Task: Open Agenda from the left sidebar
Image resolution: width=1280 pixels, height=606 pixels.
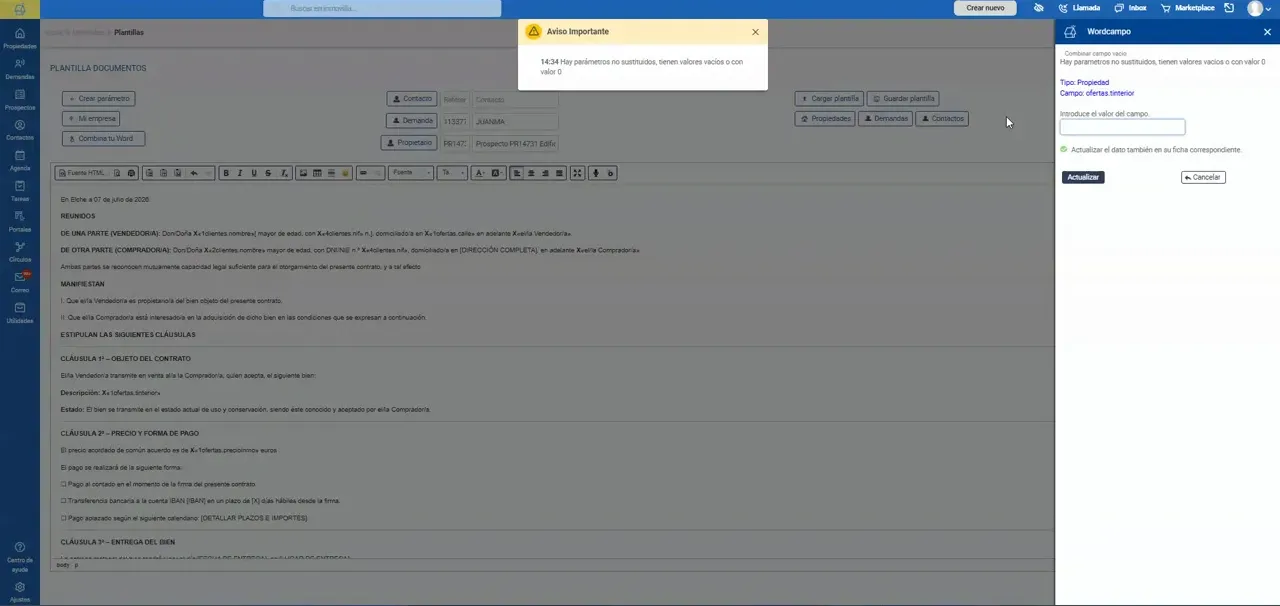Action: pyautogui.click(x=20, y=160)
